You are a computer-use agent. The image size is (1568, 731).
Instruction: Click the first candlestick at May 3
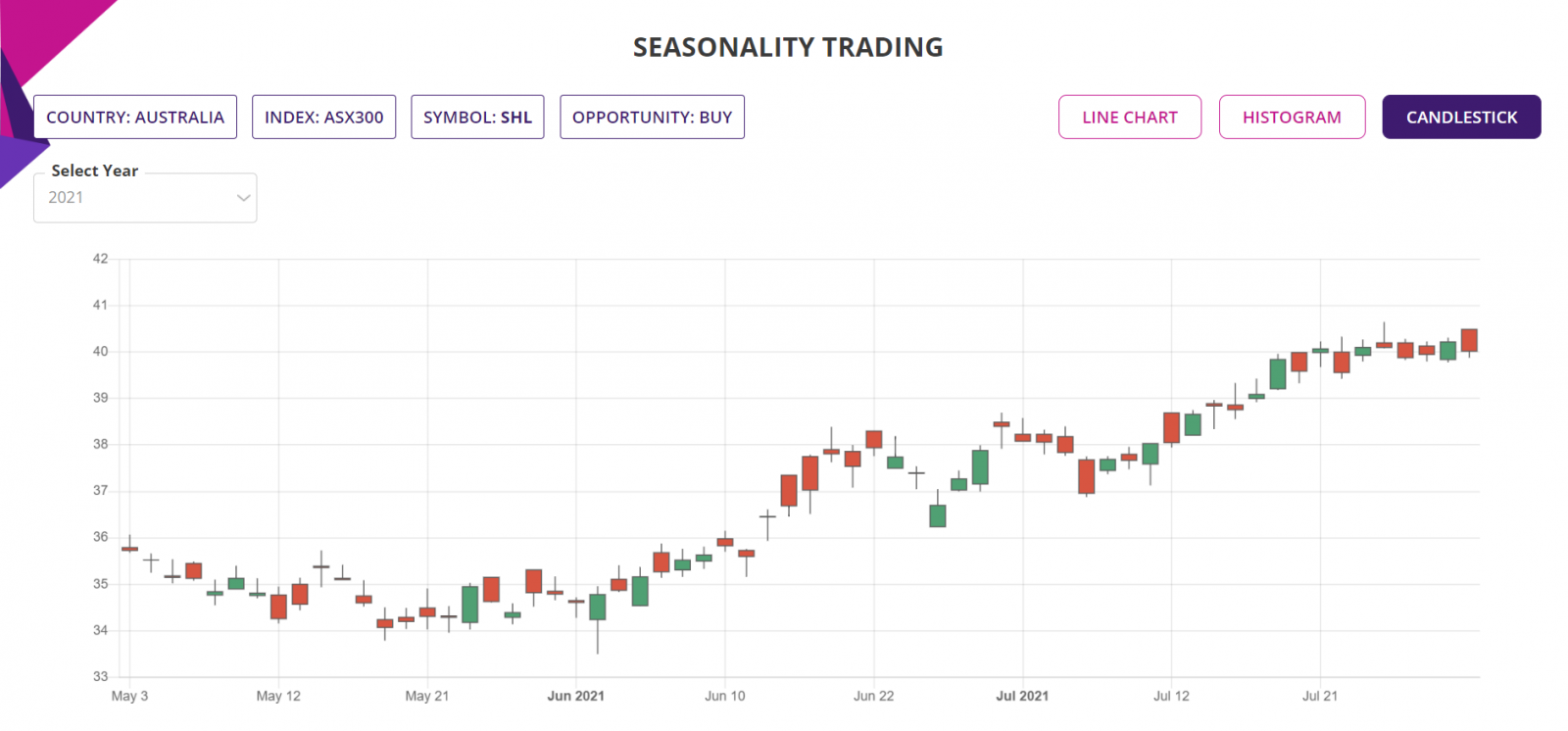click(x=129, y=549)
